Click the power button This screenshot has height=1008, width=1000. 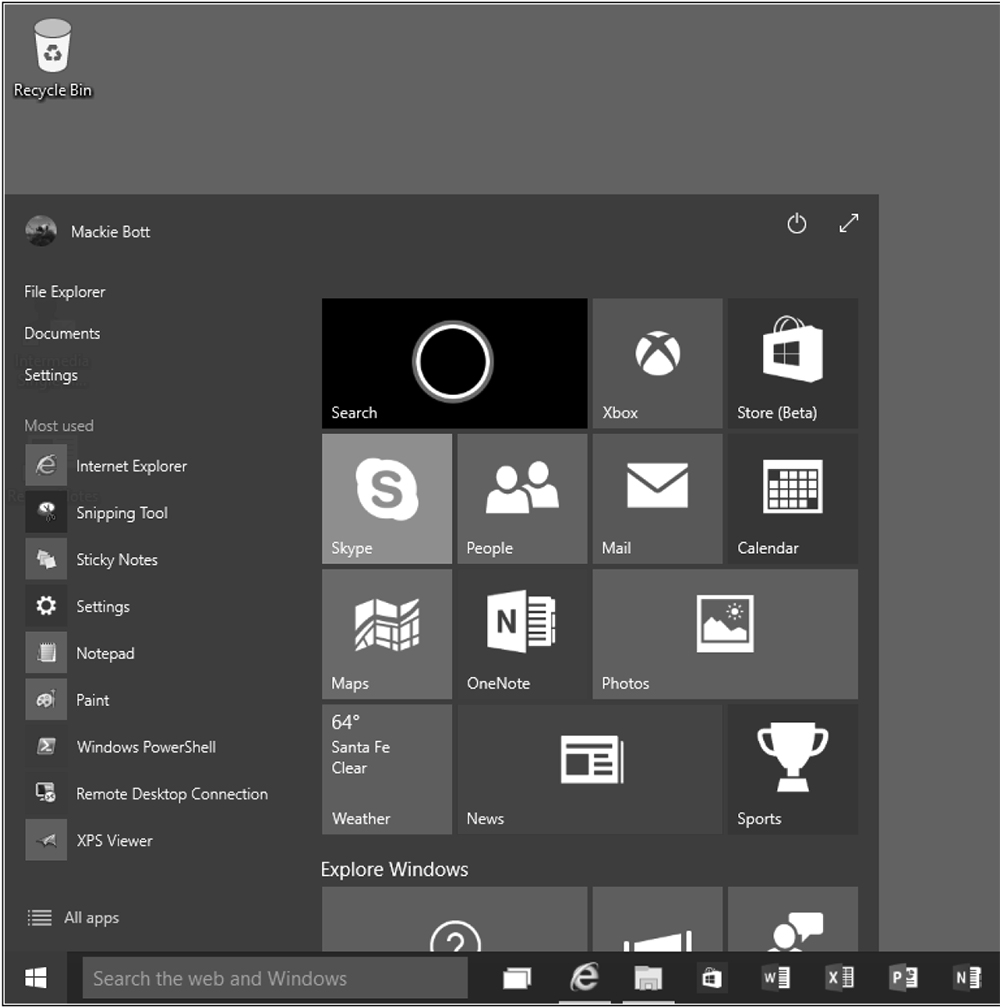796,224
